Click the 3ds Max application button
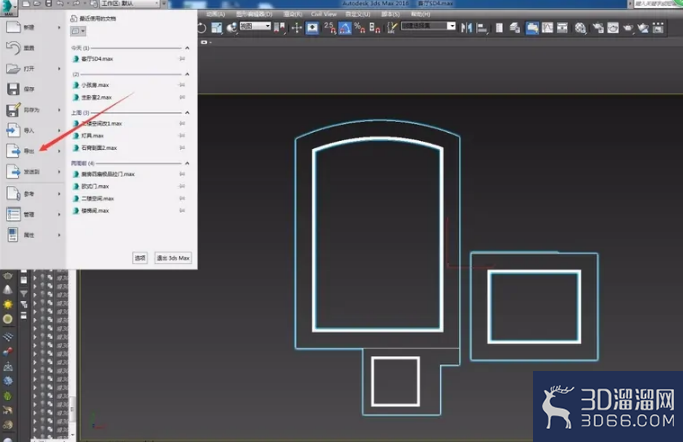 tap(9, 6)
